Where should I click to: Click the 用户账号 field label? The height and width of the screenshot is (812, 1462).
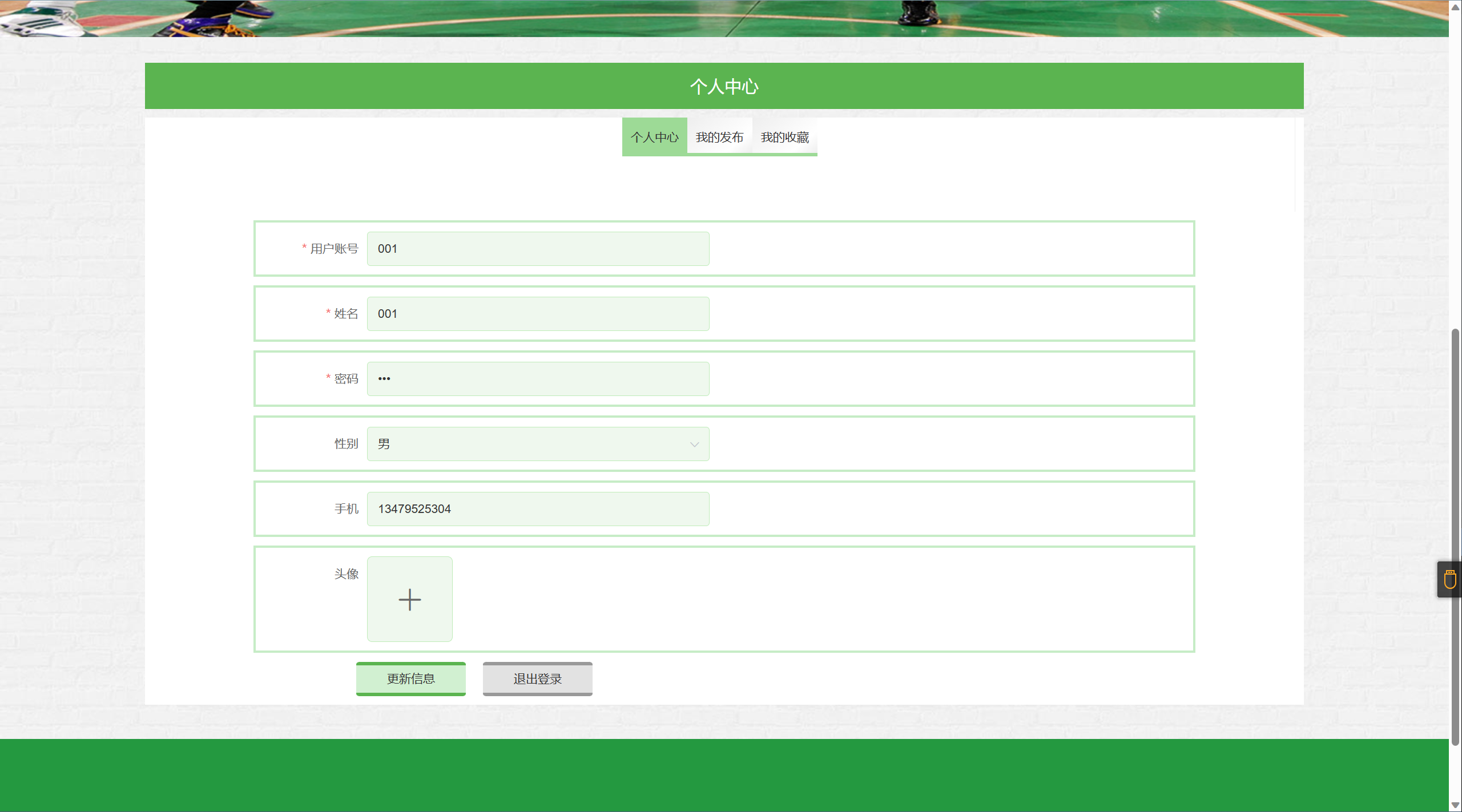coord(334,249)
